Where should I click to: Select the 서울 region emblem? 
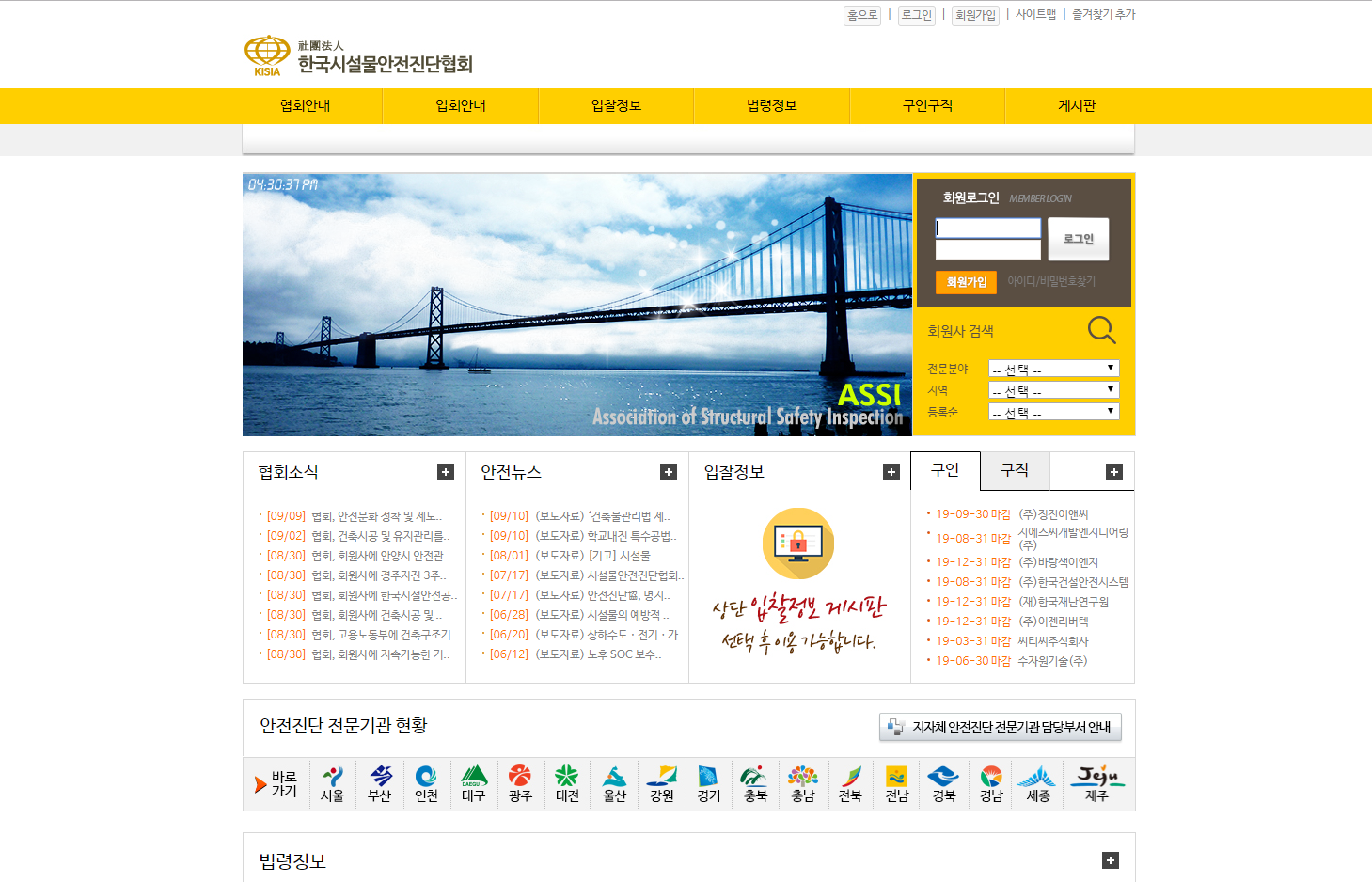(332, 784)
